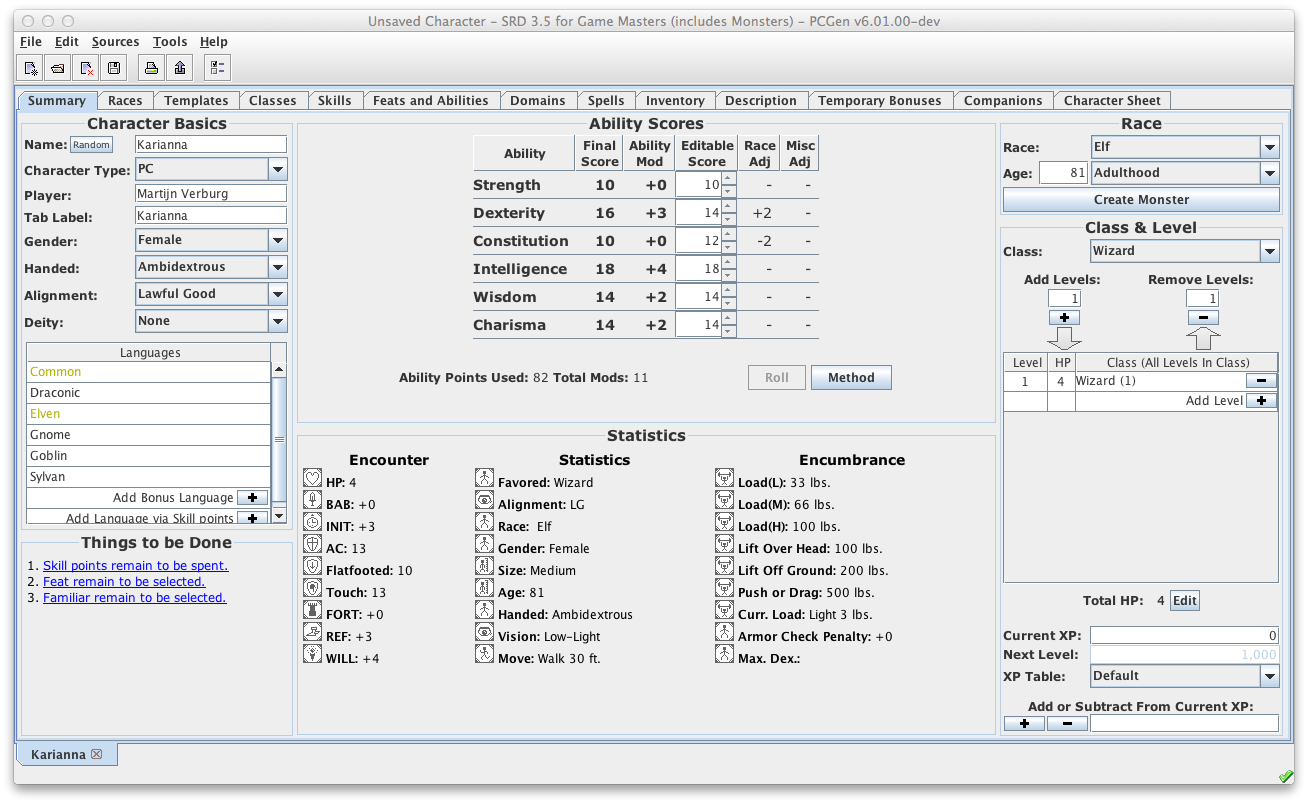
Task: Expand the XP Table dropdown set to Default
Action: (1269, 676)
